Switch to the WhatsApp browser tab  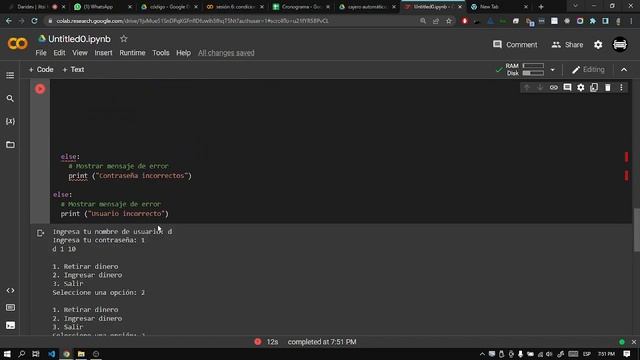pos(102,7)
